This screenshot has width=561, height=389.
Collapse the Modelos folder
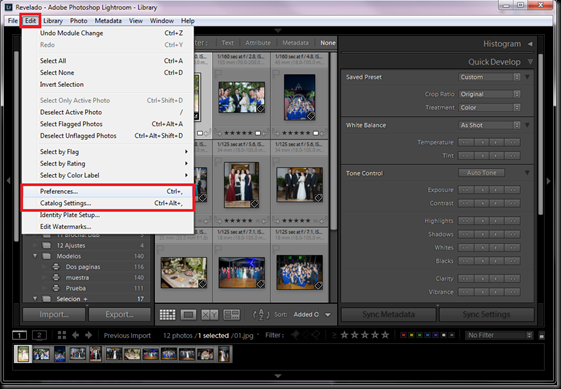click(x=35, y=256)
